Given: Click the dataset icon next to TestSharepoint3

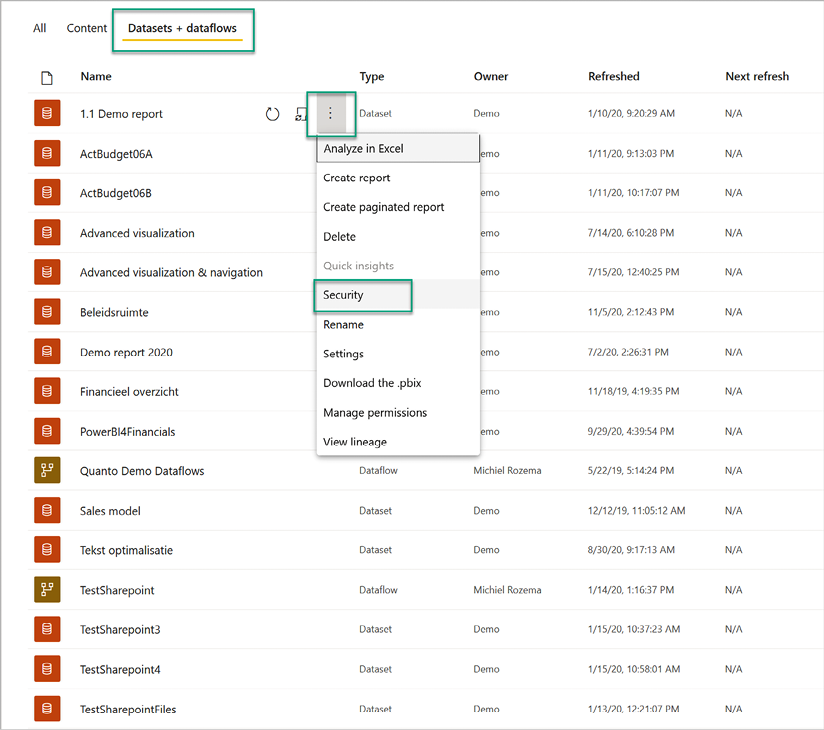Looking at the screenshot, I should tap(47, 629).
